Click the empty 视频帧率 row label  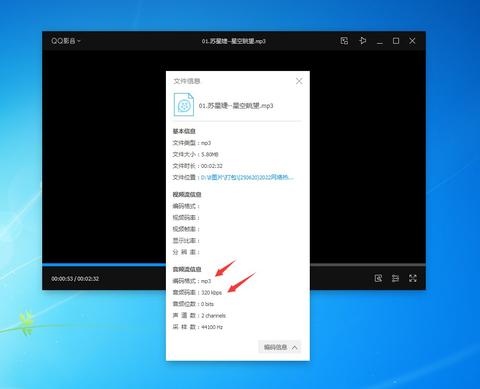pyautogui.click(x=186, y=229)
